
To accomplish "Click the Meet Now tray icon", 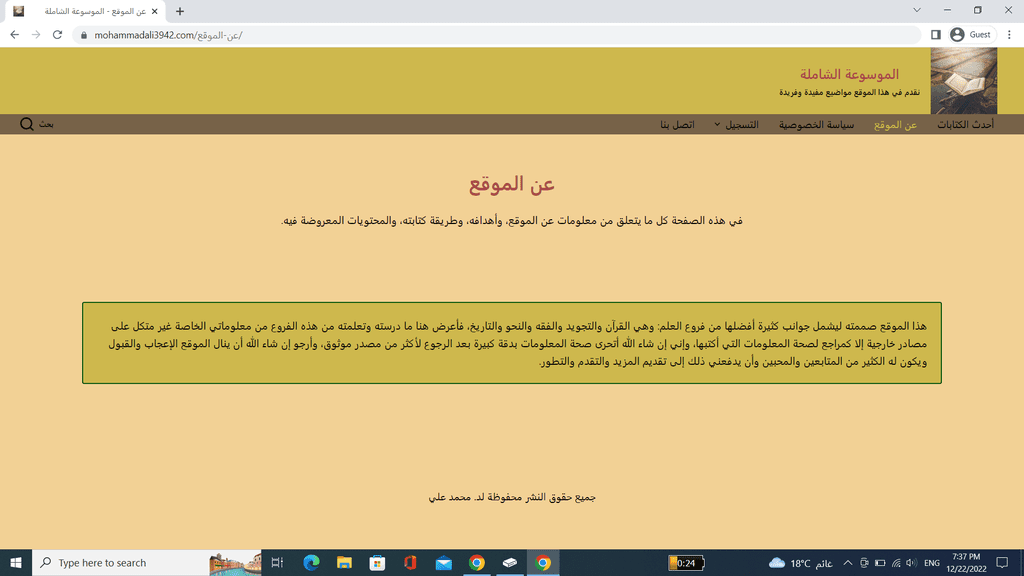I will (x=864, y=562).
